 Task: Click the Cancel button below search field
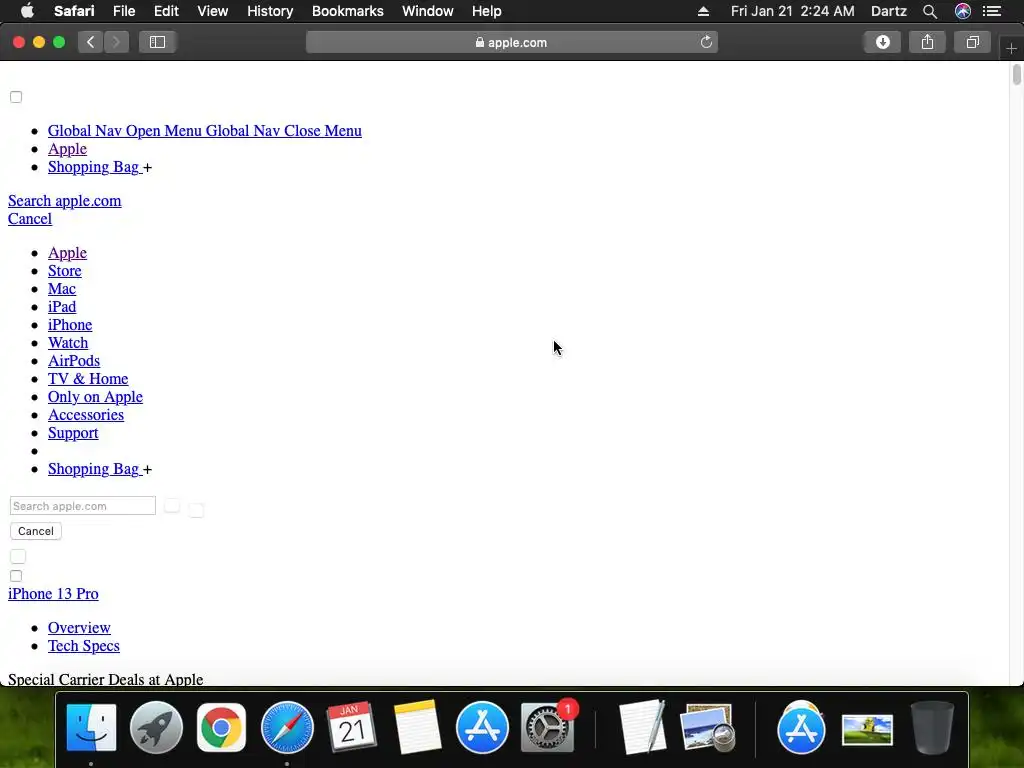click(36, 531)
